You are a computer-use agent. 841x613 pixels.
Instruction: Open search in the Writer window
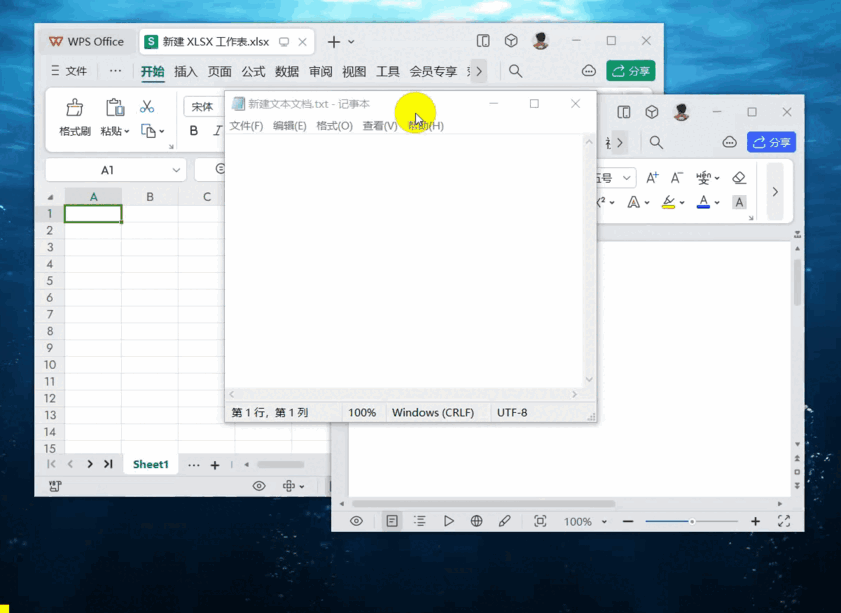coord(656,142)
